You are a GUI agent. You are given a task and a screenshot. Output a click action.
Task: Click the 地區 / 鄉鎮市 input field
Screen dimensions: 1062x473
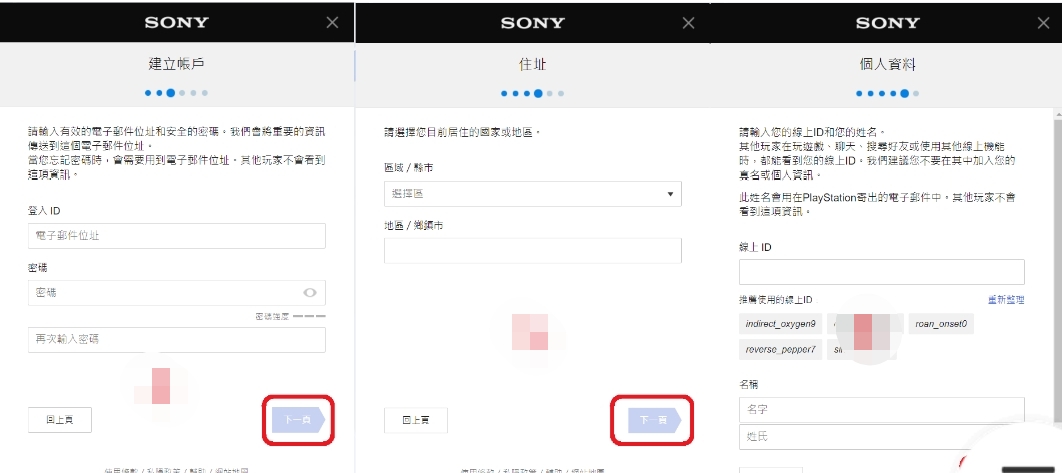pyautogui.click(x=532, y=250)
